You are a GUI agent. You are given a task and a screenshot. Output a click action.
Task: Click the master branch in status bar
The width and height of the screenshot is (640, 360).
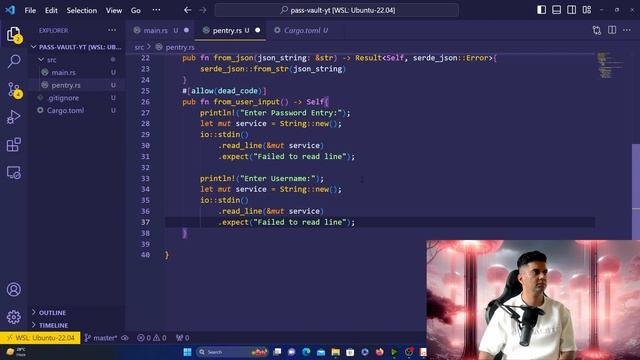(101, 338)
